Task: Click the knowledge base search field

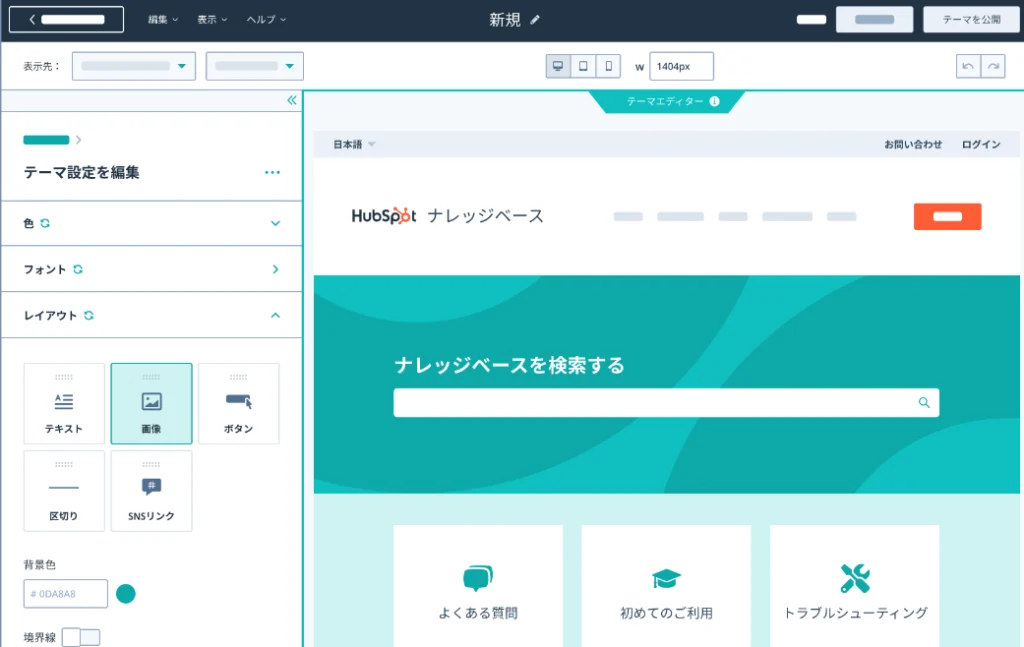Action: point(666,403)
